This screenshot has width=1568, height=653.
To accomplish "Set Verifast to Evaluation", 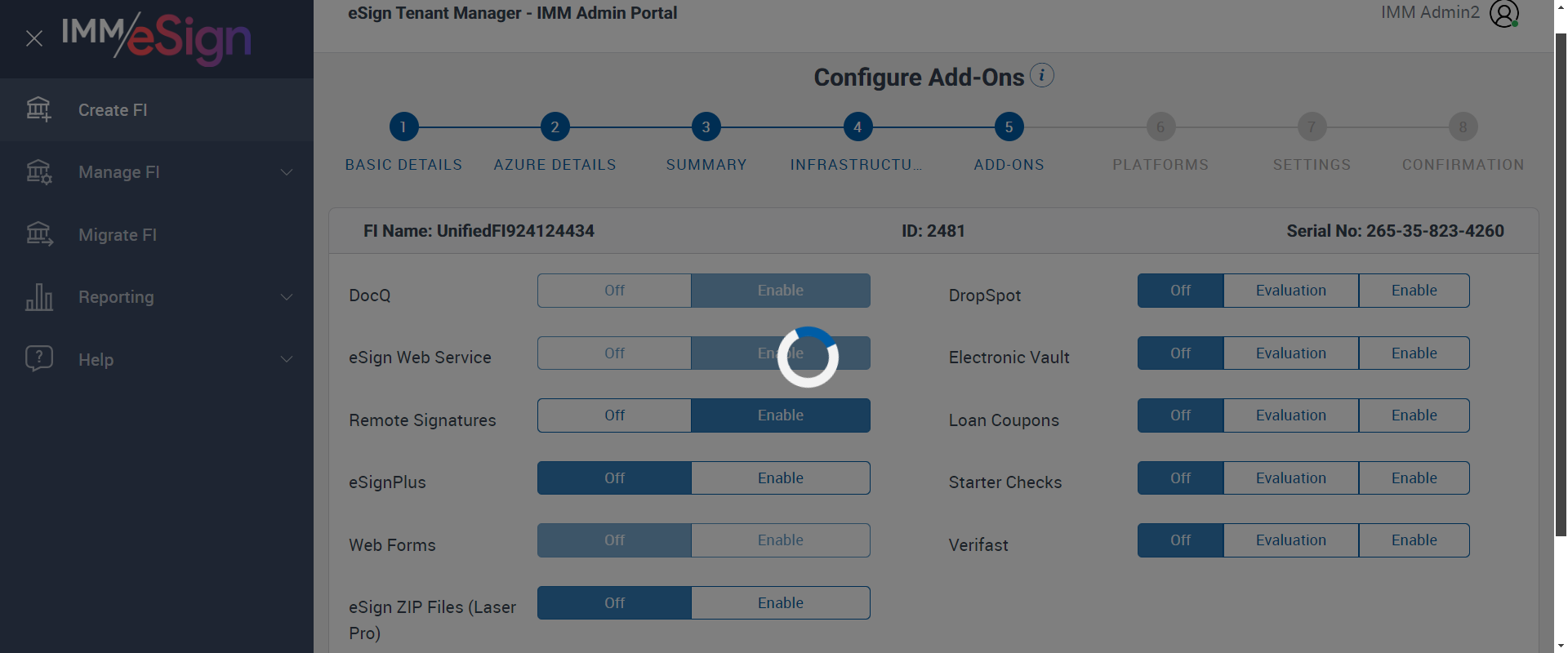I will [1291, 540].
